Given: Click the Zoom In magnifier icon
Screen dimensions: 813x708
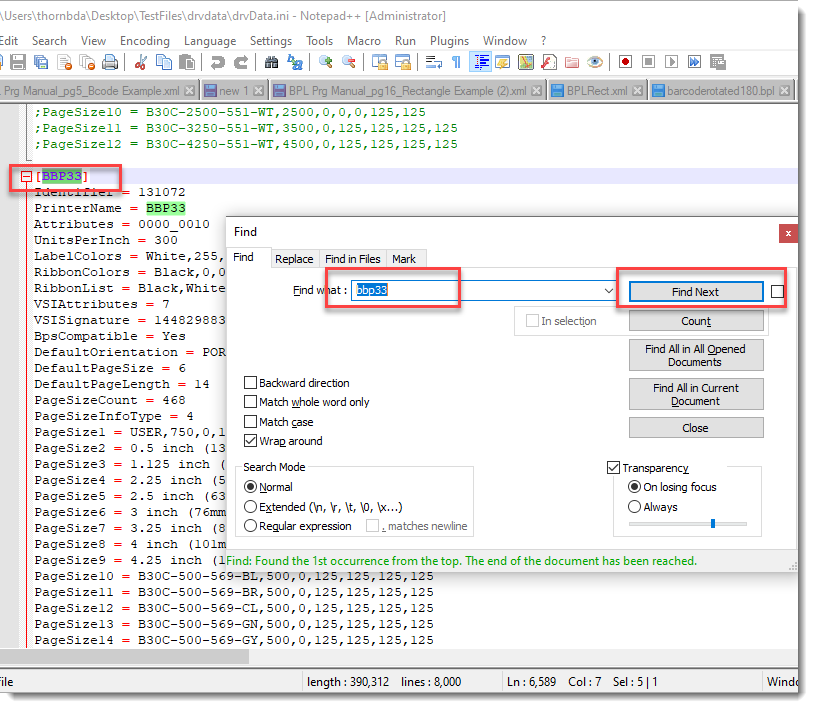Looking at the screenshot, I should pos(326,62).
